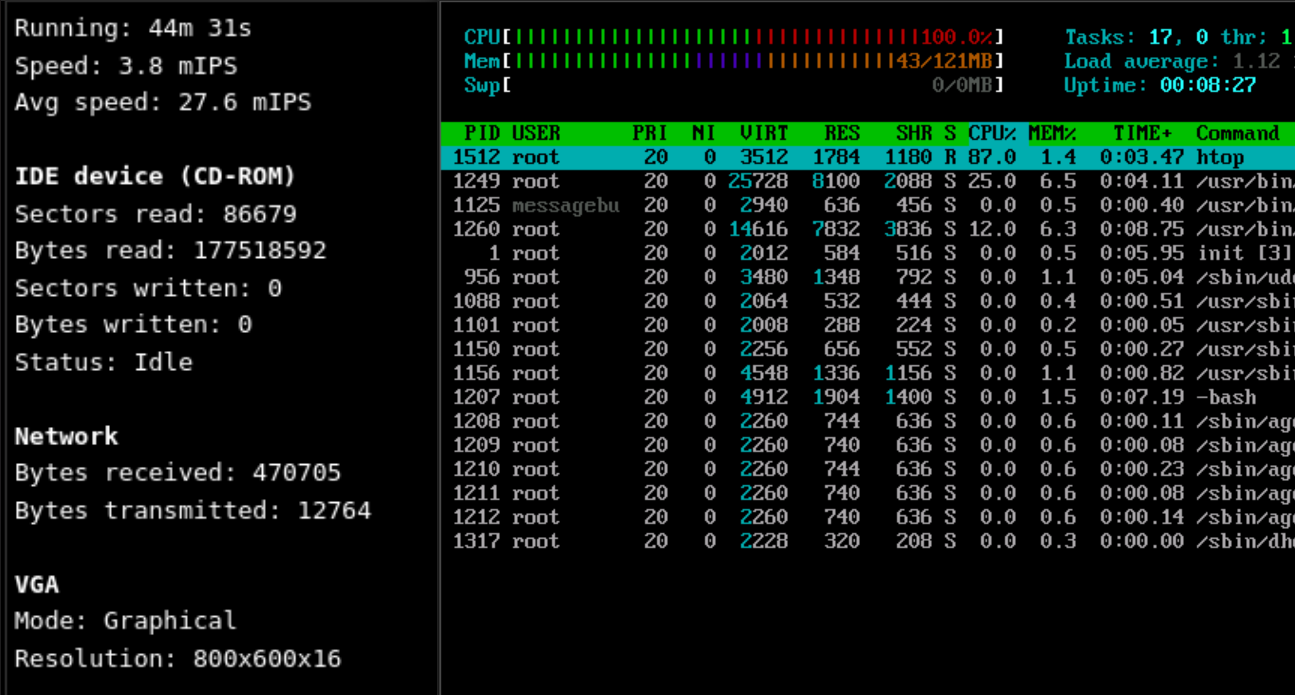This screenshot has width=1295, height=695.
Task: Sort by the MEM% column header
Action: click(1052, 133)
